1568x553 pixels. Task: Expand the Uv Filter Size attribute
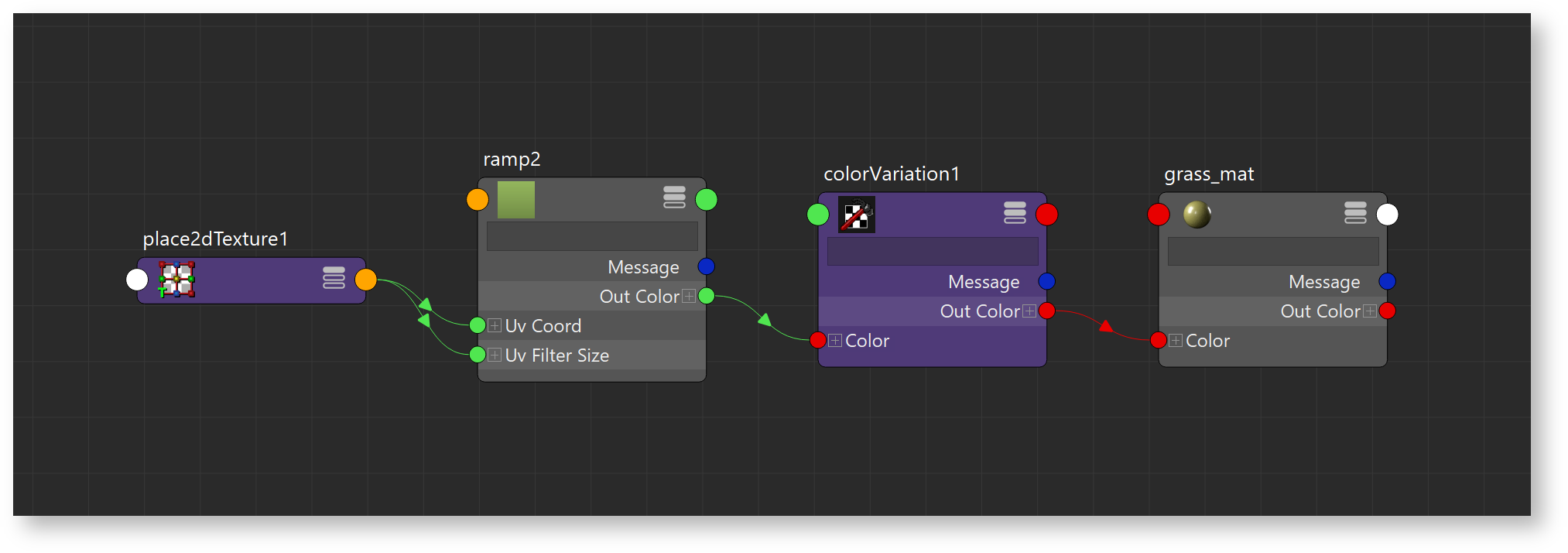coord(495,355)
